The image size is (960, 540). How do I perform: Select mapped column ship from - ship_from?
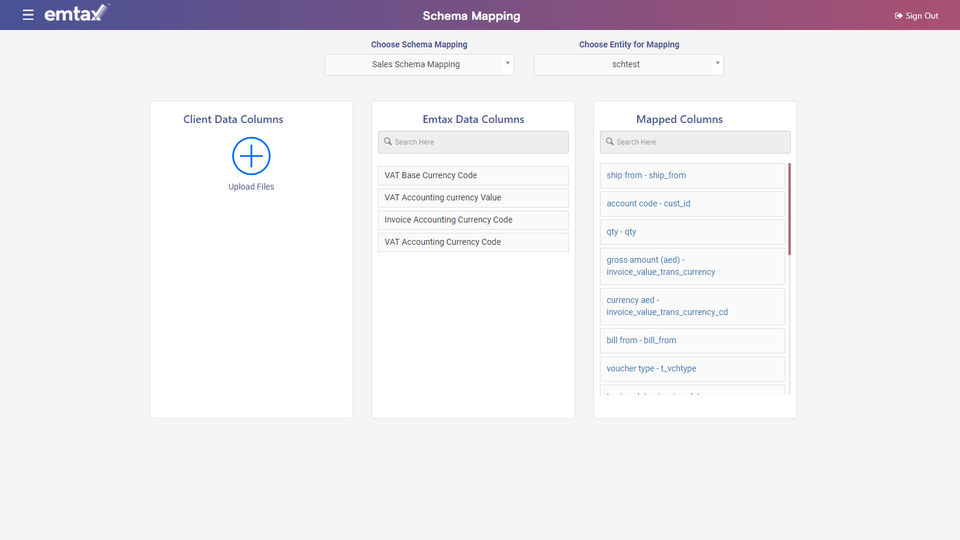pyautogui.click(x=692, y=176)
